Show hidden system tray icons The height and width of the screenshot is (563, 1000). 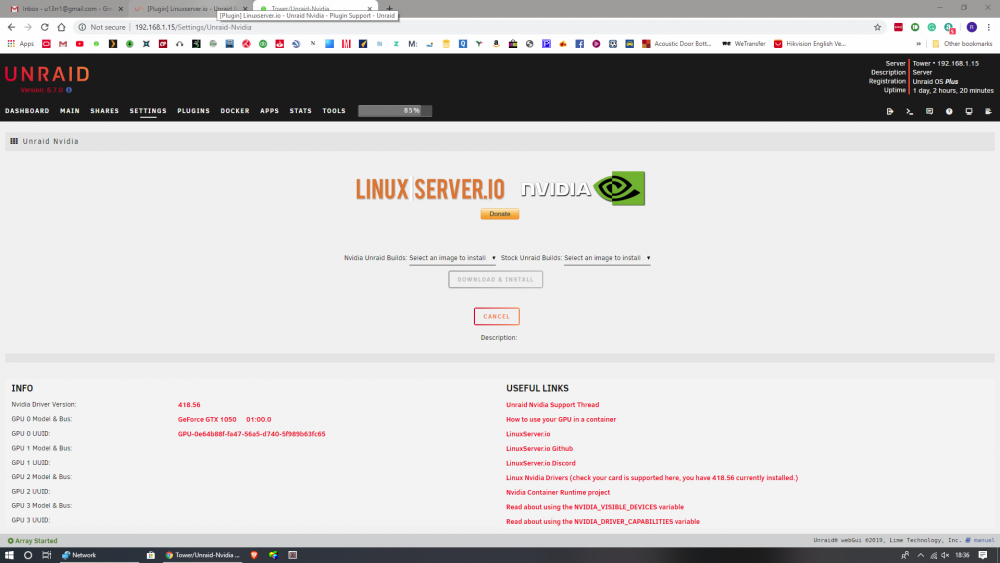(x=920, y=555)
